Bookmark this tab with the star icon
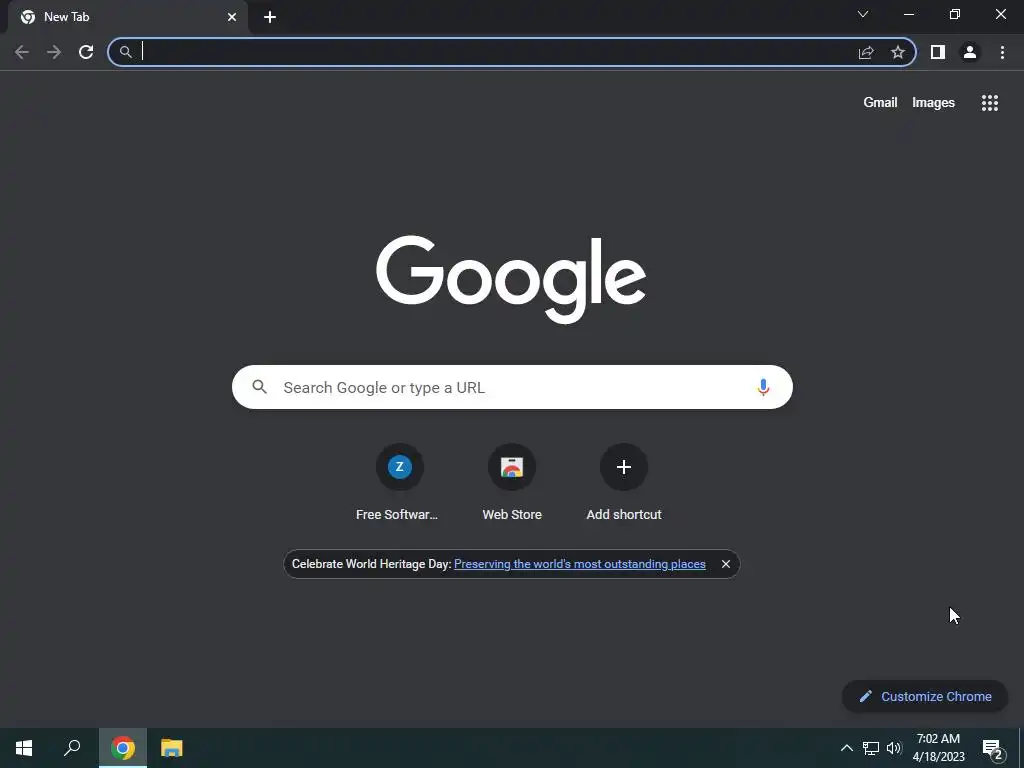This screenshot has width=1024, height=768. tap(898, 52)
